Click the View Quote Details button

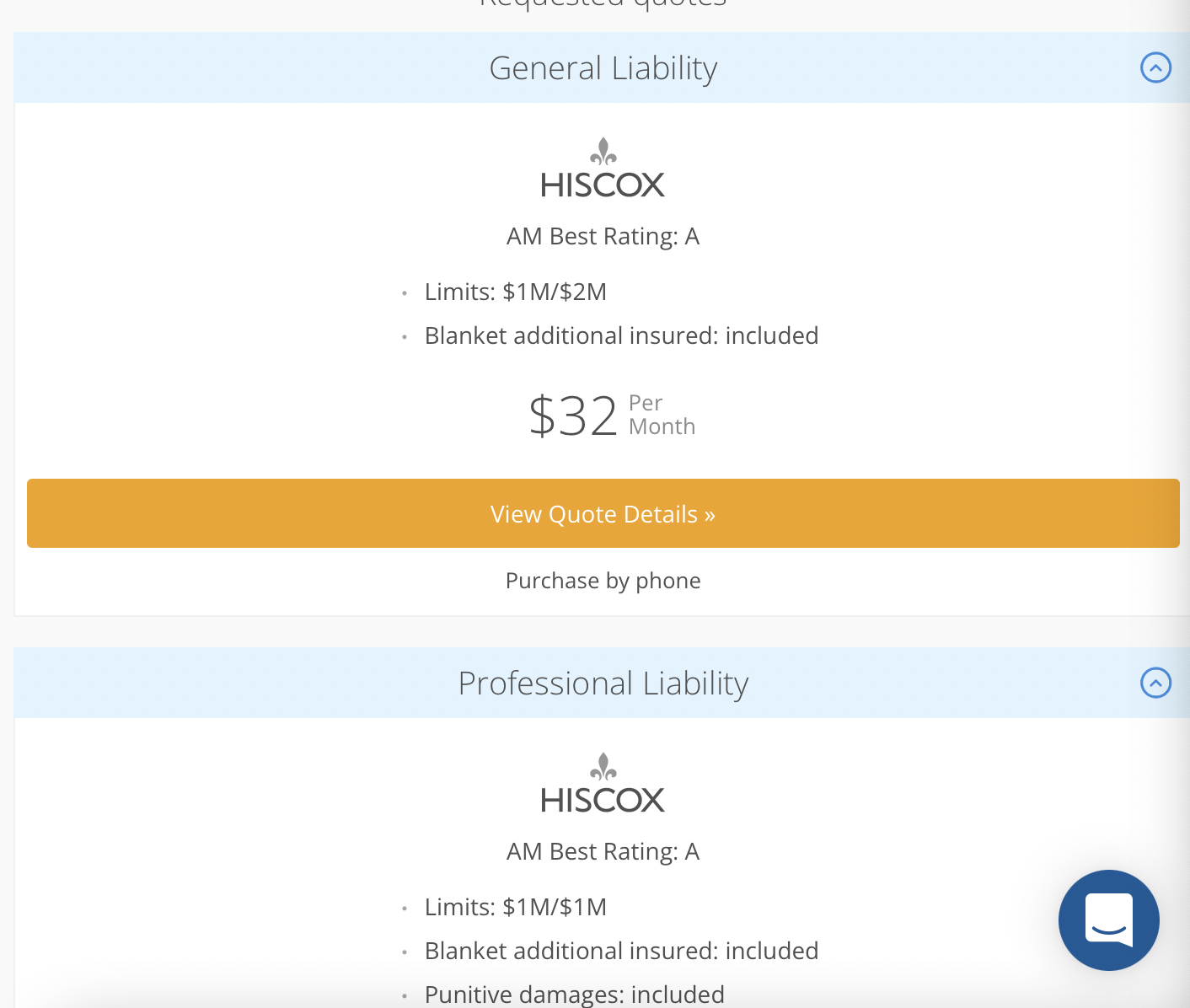coord(603,513)
